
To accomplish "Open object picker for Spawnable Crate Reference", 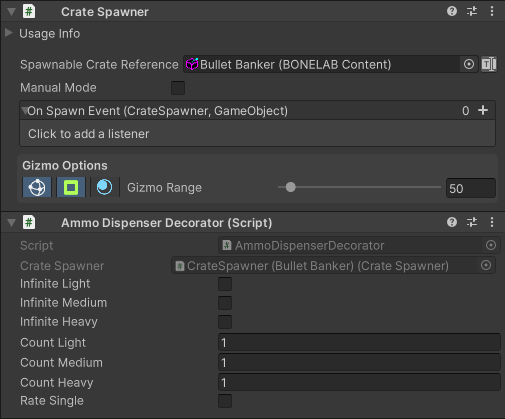I will (469, 64).
